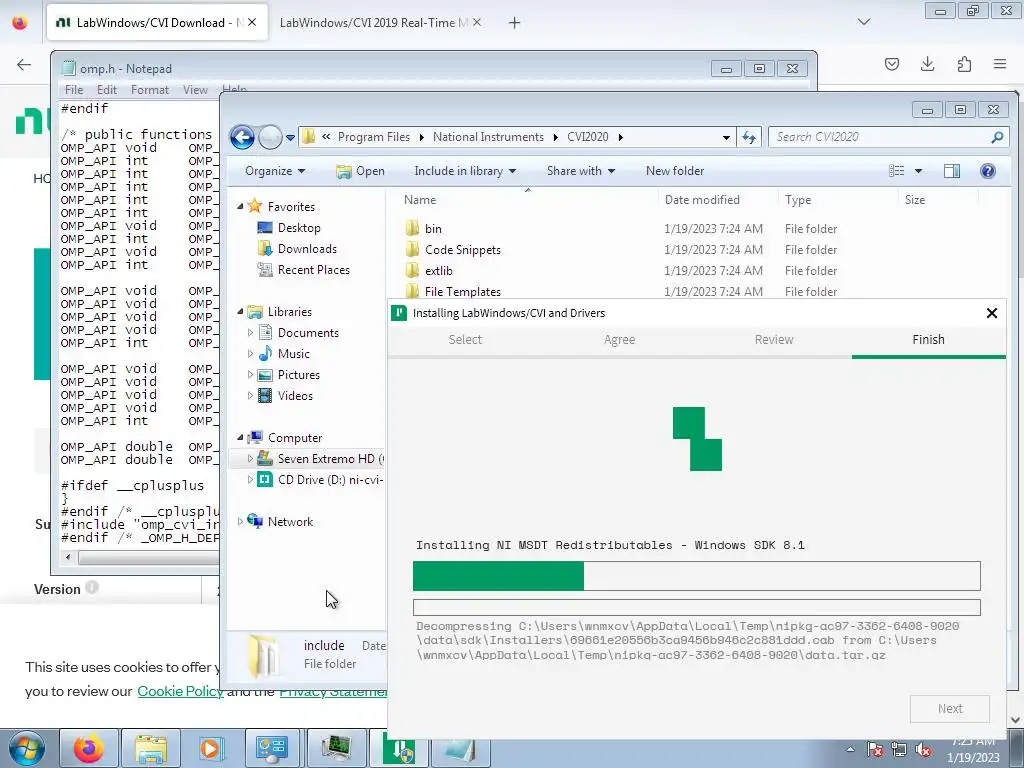The height and width of the screenshot is (768, 1024).
Task: Open the View menu in Notepad
Action: pos(195,90)
